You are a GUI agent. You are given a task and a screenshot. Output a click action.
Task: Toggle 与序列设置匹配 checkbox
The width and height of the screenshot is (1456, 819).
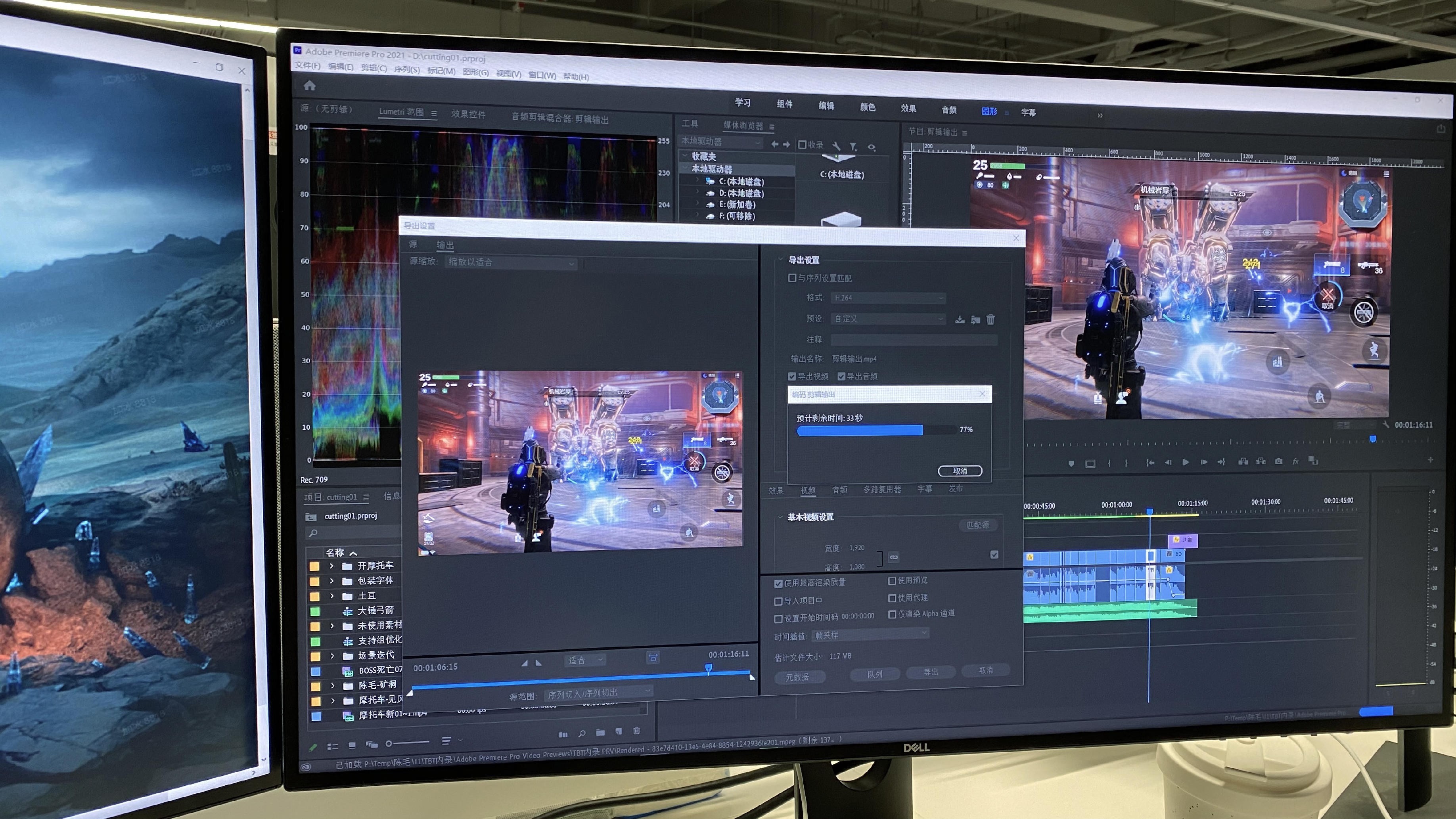click(792, 278)
